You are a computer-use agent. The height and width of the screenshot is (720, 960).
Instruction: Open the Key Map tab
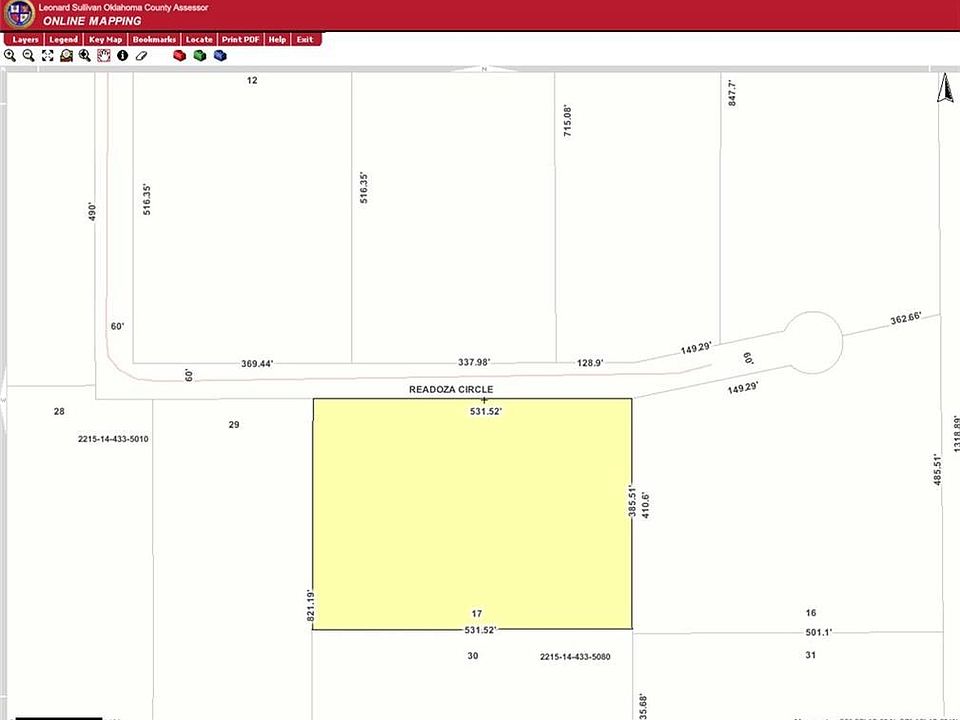point(105,39)
